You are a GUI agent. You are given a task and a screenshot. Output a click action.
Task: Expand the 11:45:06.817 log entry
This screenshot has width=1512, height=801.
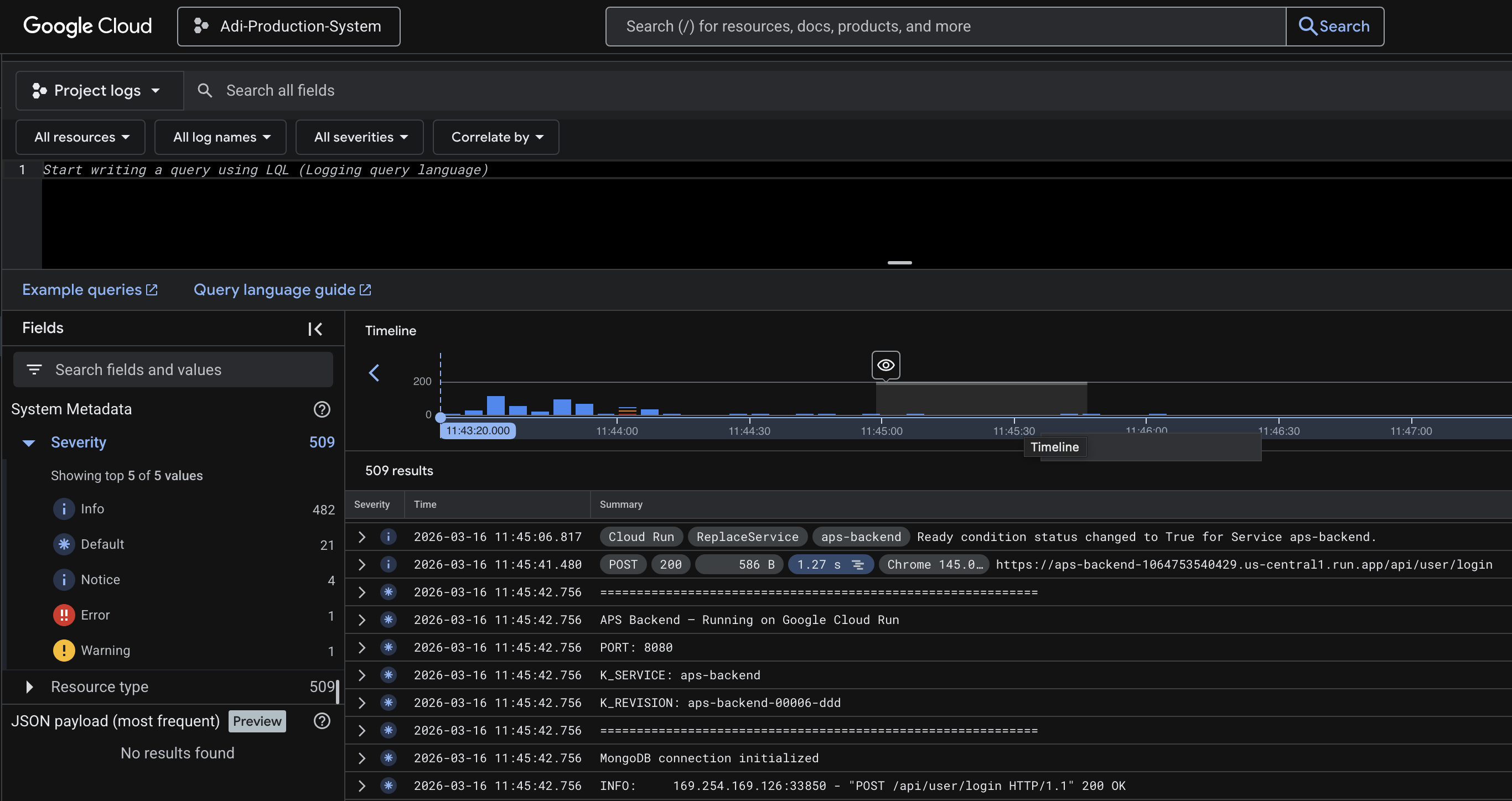362,537
